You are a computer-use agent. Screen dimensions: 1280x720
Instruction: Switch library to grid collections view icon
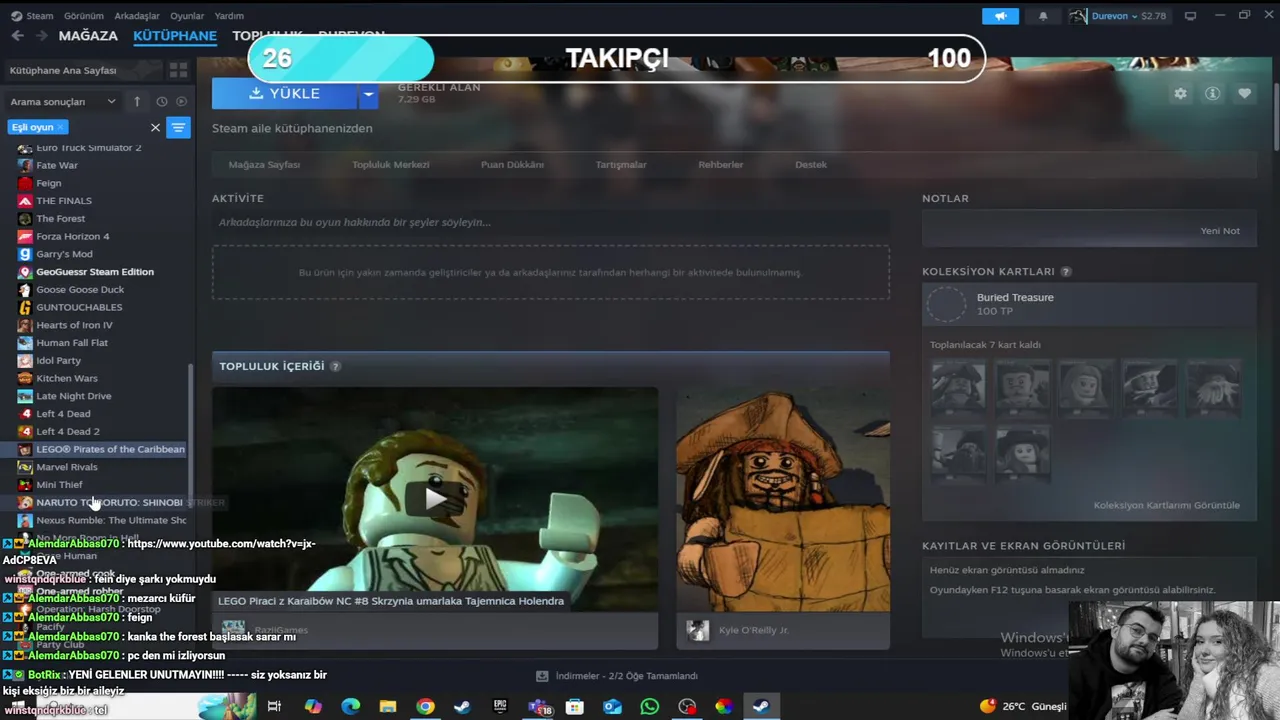click(x=178, y=70)
